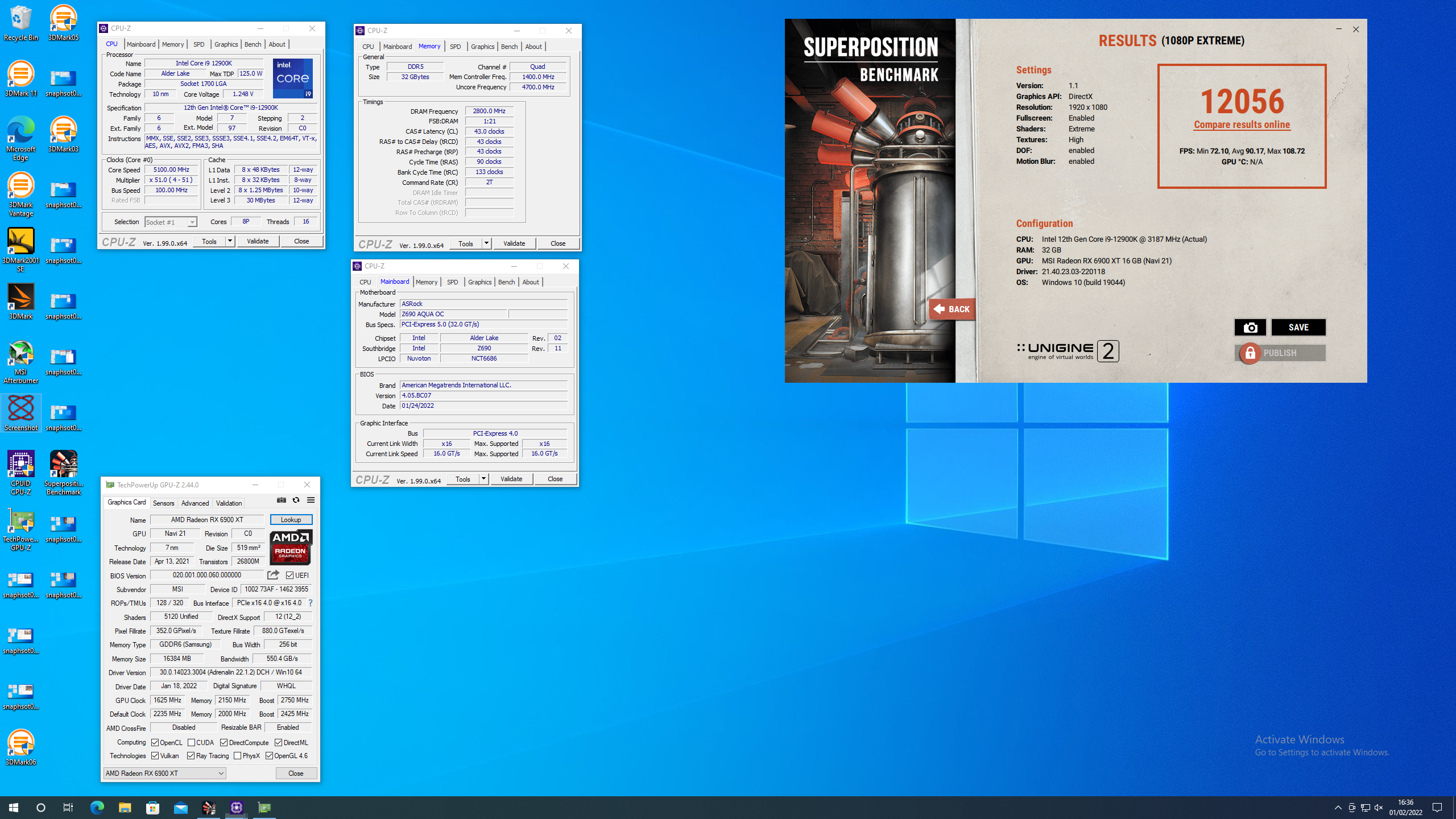Switch to Advanced tab in GPU-Z
Screen dimensions: 1456x819
click(195, 503)
